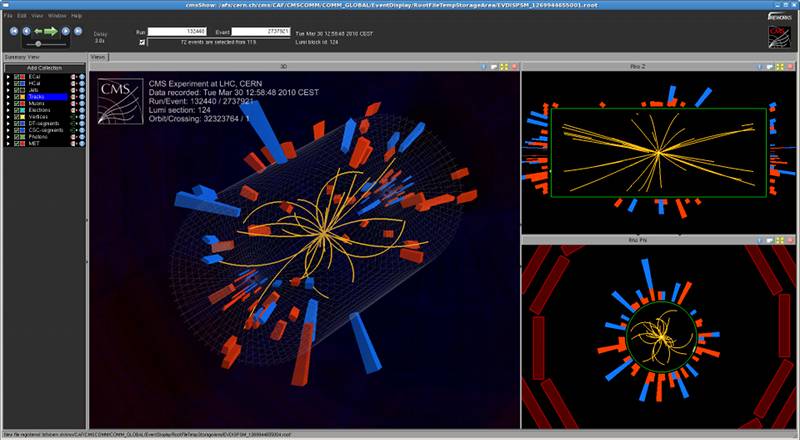Maximize the 3D view with yellow icon
The height and width of the screenshot is (440, 800).
pos(504,66)
